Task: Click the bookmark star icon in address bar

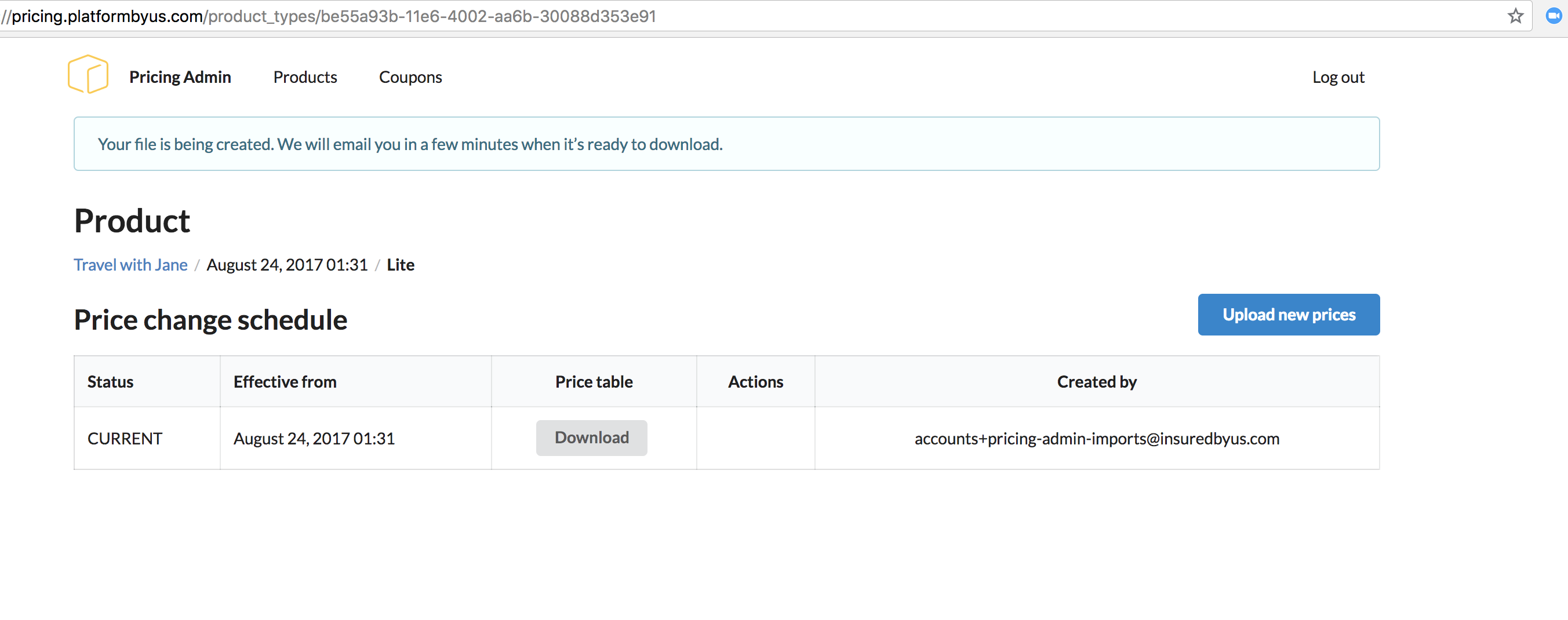Action: (x=1515, y=16)
